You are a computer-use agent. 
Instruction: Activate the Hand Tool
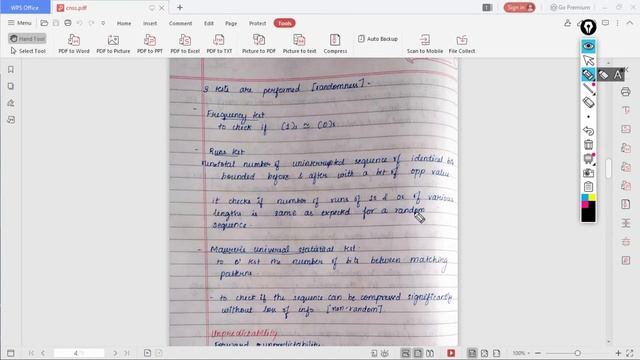(27, 38)
